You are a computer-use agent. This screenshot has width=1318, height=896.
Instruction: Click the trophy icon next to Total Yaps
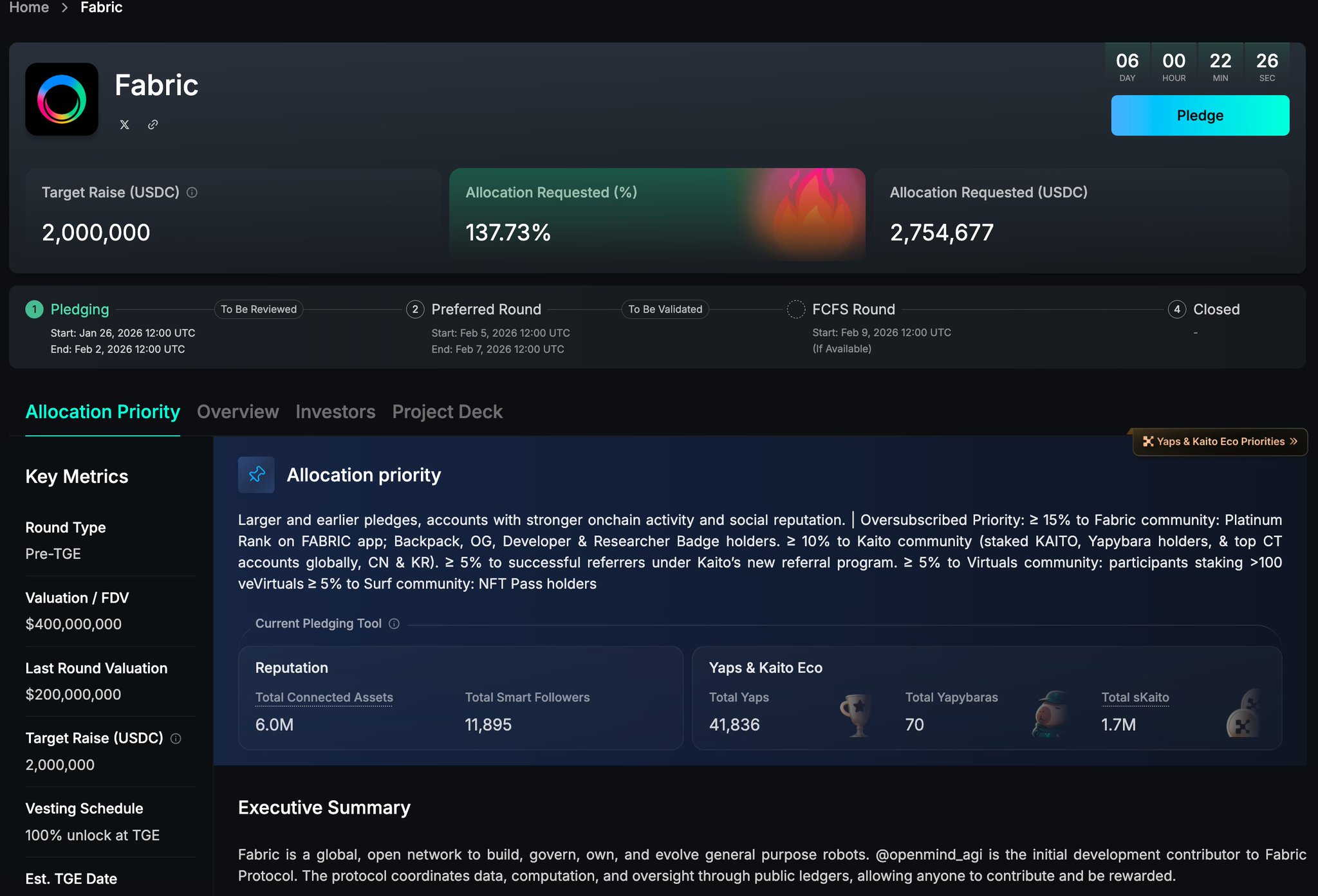[856, 713]
